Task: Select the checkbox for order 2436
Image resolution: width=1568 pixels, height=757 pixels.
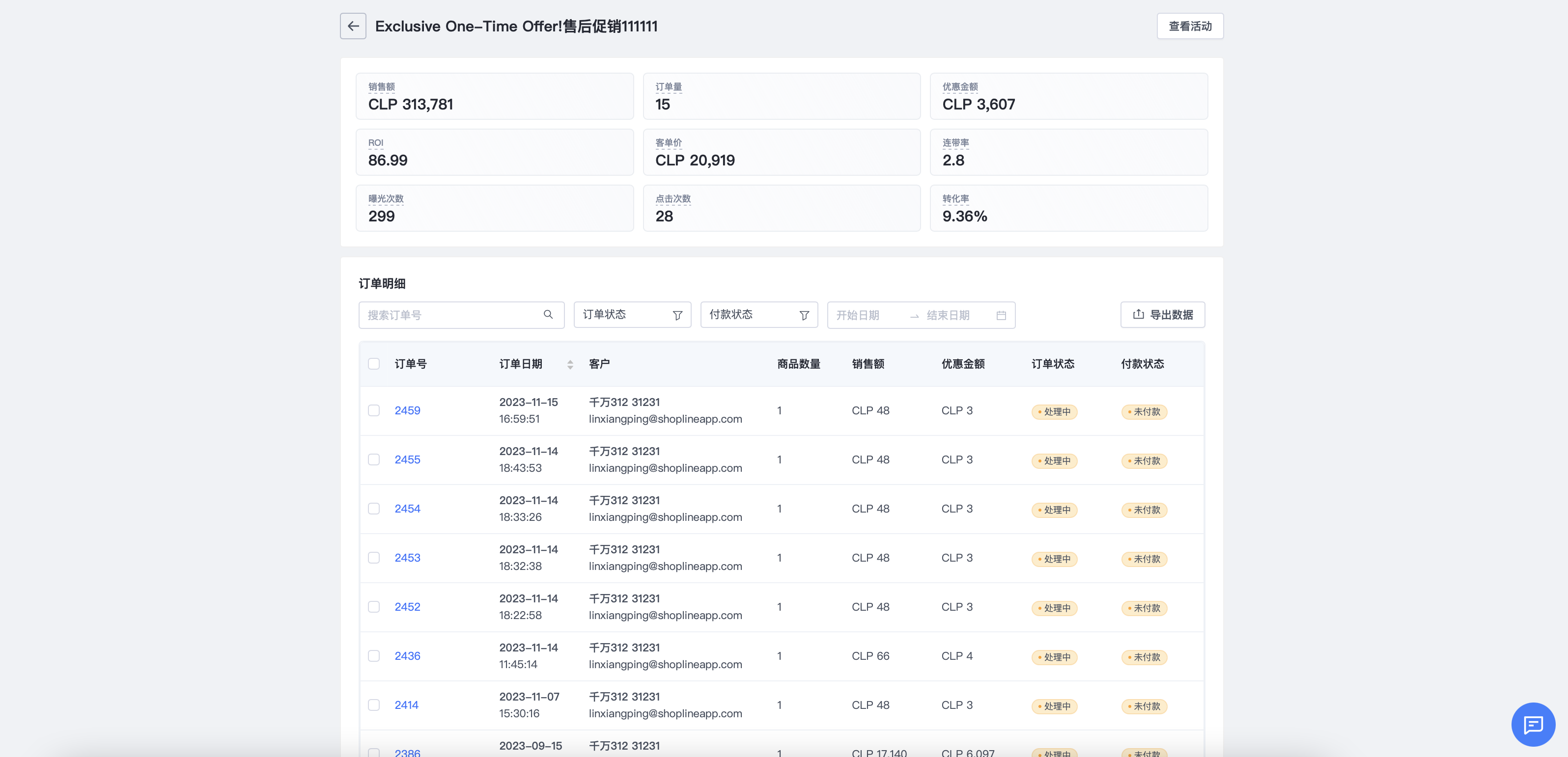Action: 374,656
